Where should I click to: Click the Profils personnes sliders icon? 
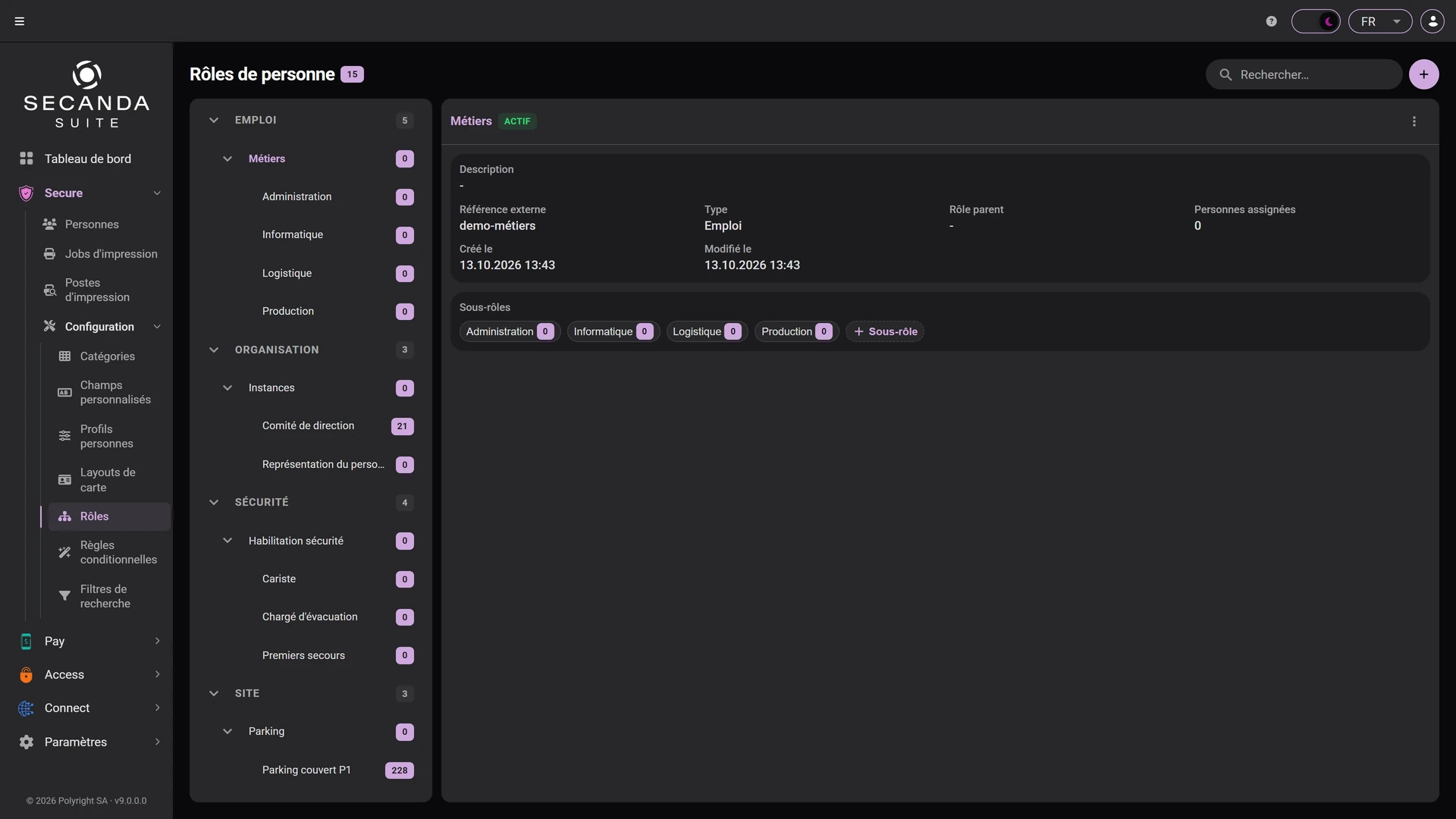pos(64,436)
